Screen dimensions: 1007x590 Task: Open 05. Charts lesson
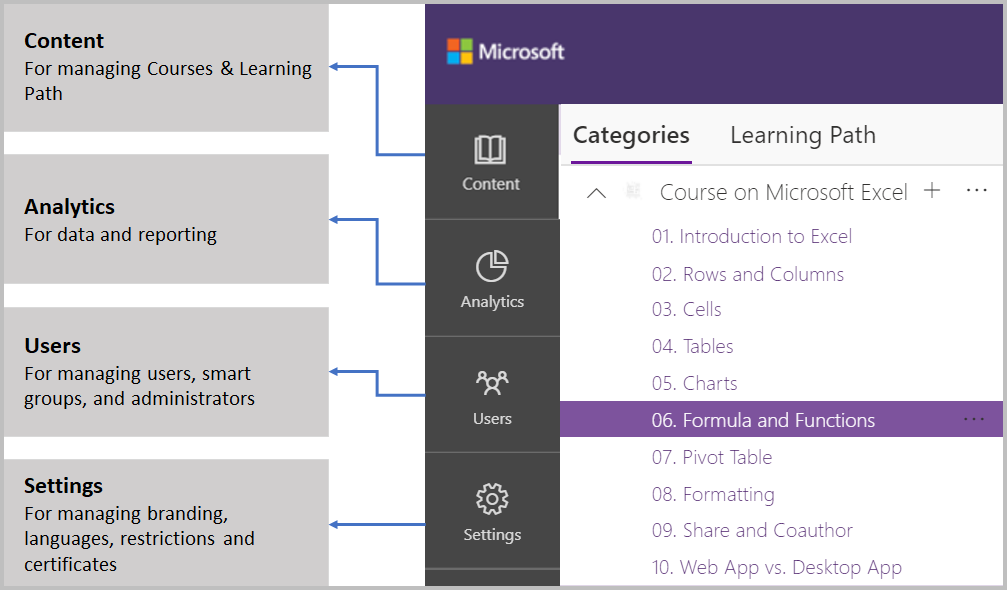click(x=694, y=383)
